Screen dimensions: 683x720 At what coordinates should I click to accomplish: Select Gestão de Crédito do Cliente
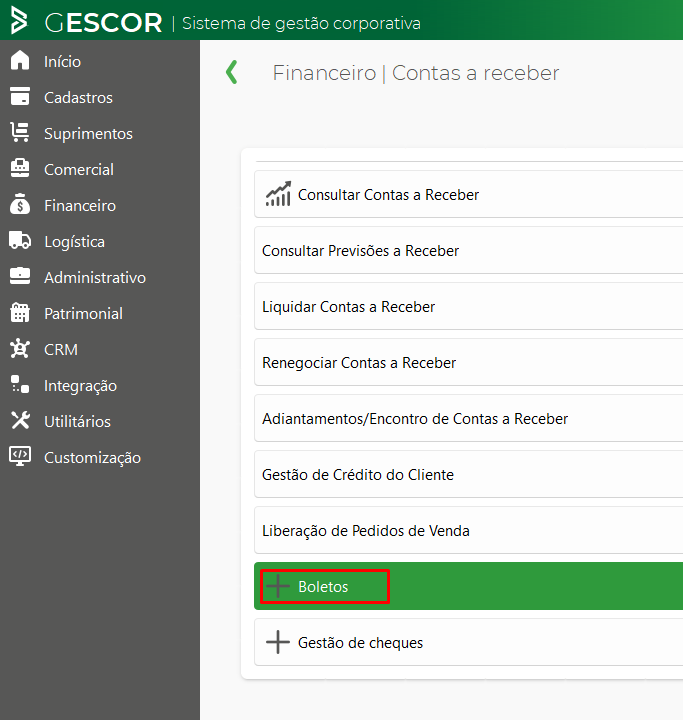[x=357, y=475]
